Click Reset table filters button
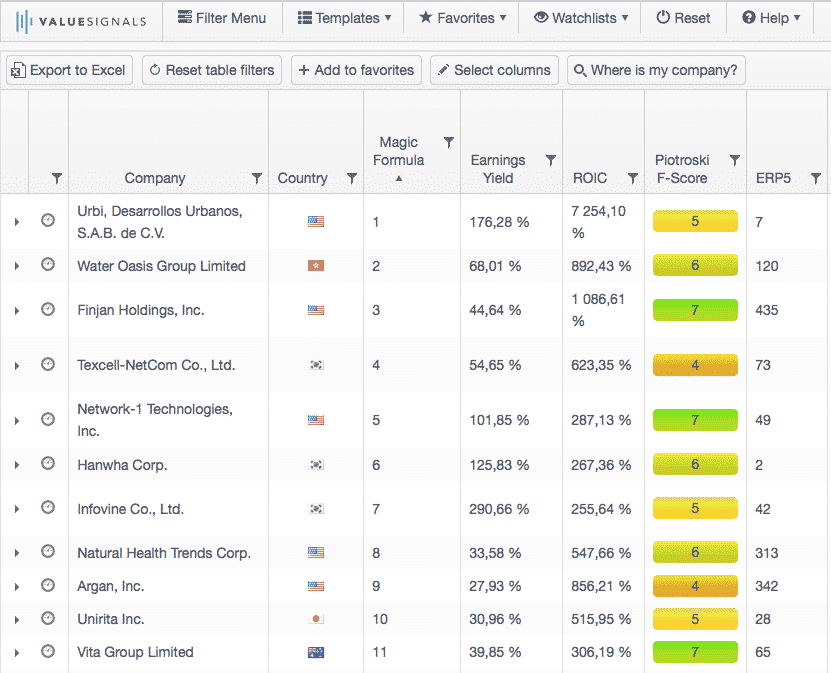 point(212,70)
